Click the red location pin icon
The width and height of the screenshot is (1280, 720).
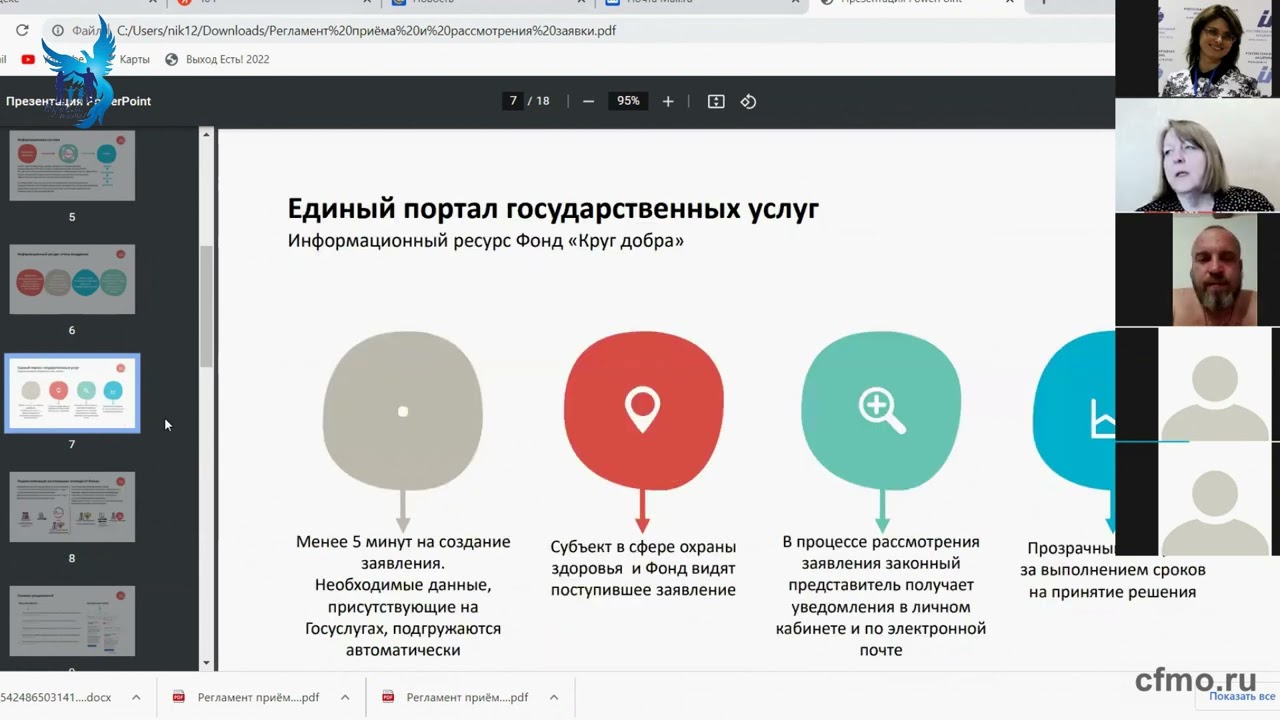pos(643,411)
